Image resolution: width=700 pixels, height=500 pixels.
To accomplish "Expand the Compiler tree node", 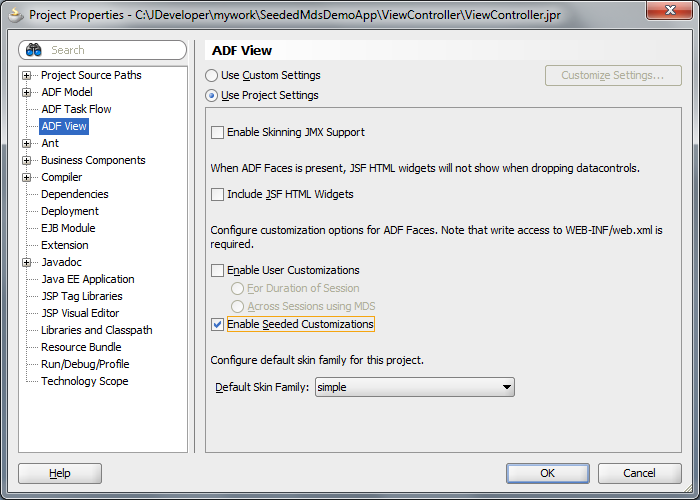I will point(26,177).
